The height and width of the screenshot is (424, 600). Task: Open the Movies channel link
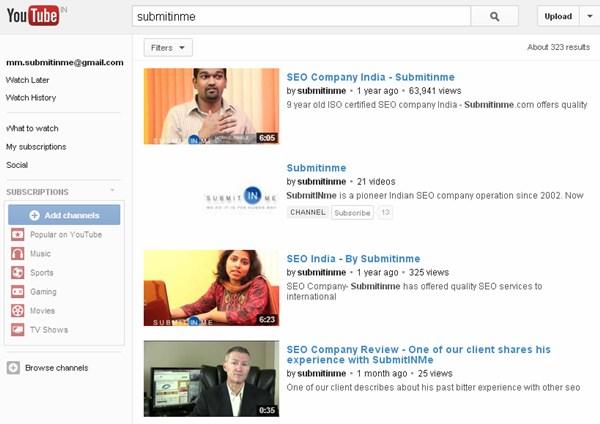click(42, 311)
